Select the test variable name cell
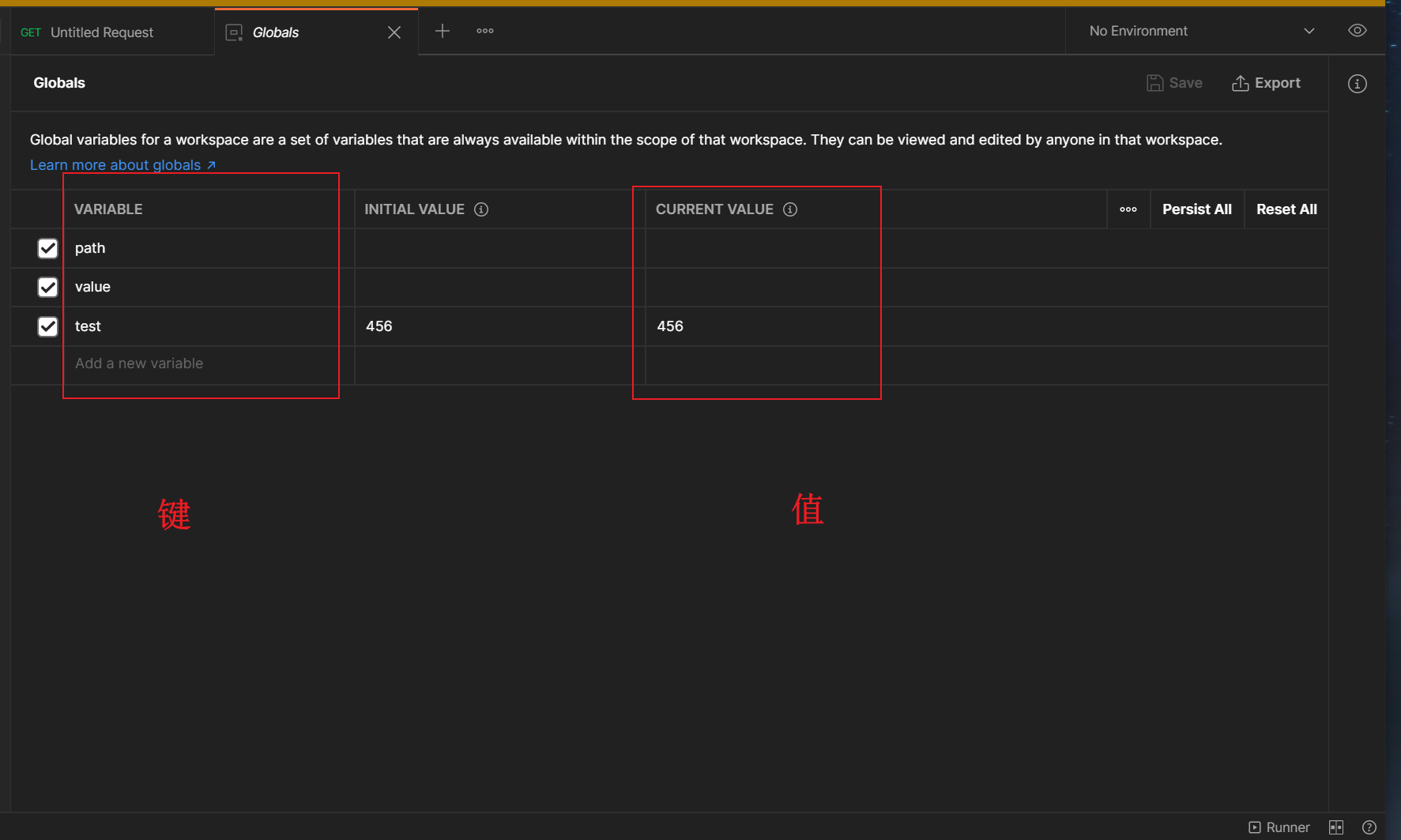The image size is (1401, 840). (209, 326)
